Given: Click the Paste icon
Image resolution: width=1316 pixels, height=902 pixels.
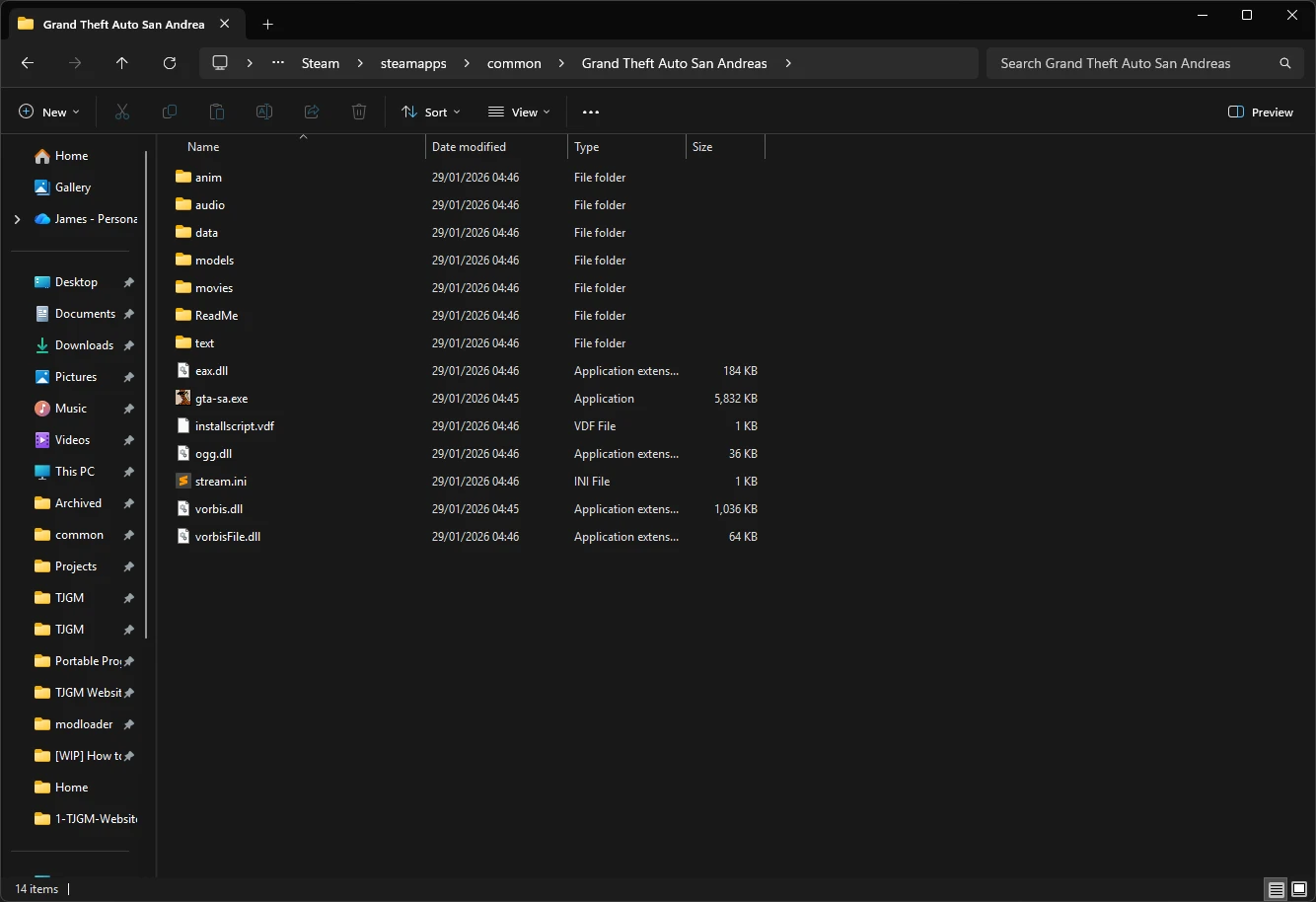Looking at the screenshot, I should click(x=217, y=112).
